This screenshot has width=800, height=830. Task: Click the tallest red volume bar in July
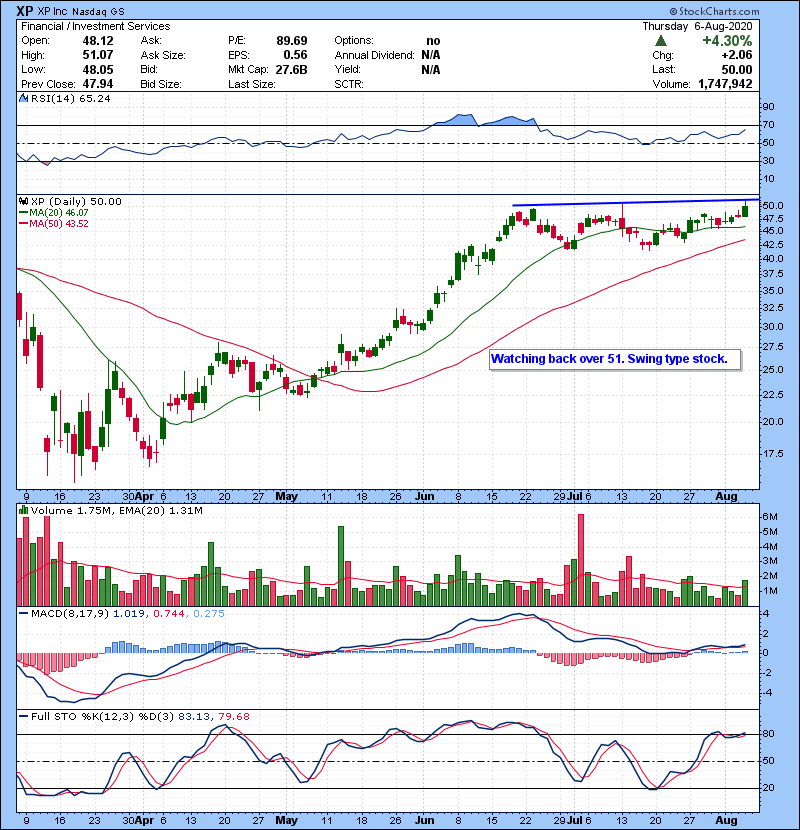581,560
